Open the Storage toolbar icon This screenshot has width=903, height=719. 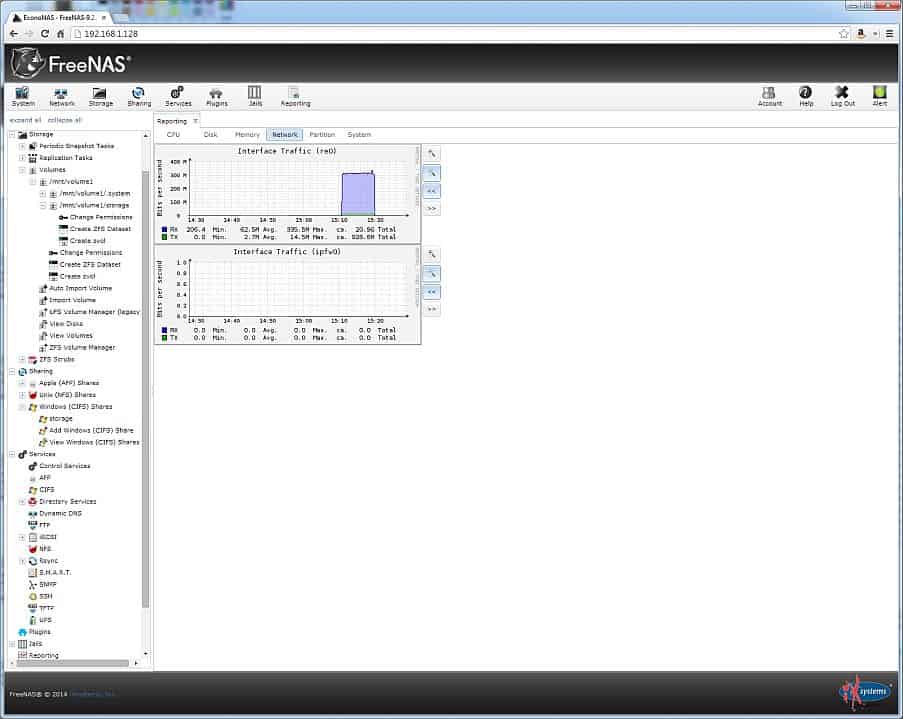coord(101,96)
